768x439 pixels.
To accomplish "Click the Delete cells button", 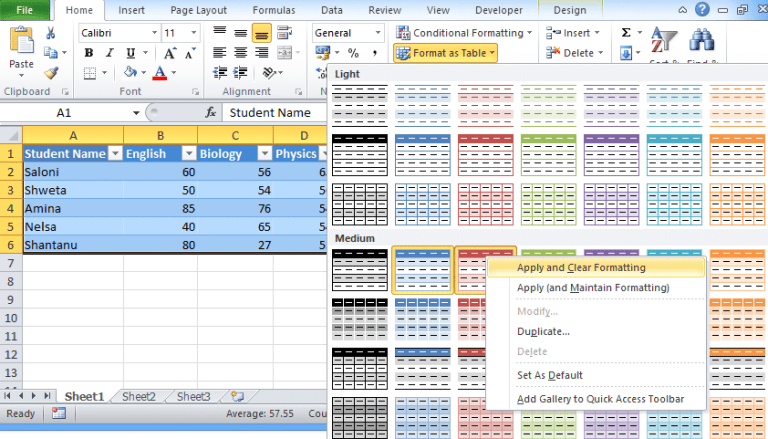I will point(574,53).
